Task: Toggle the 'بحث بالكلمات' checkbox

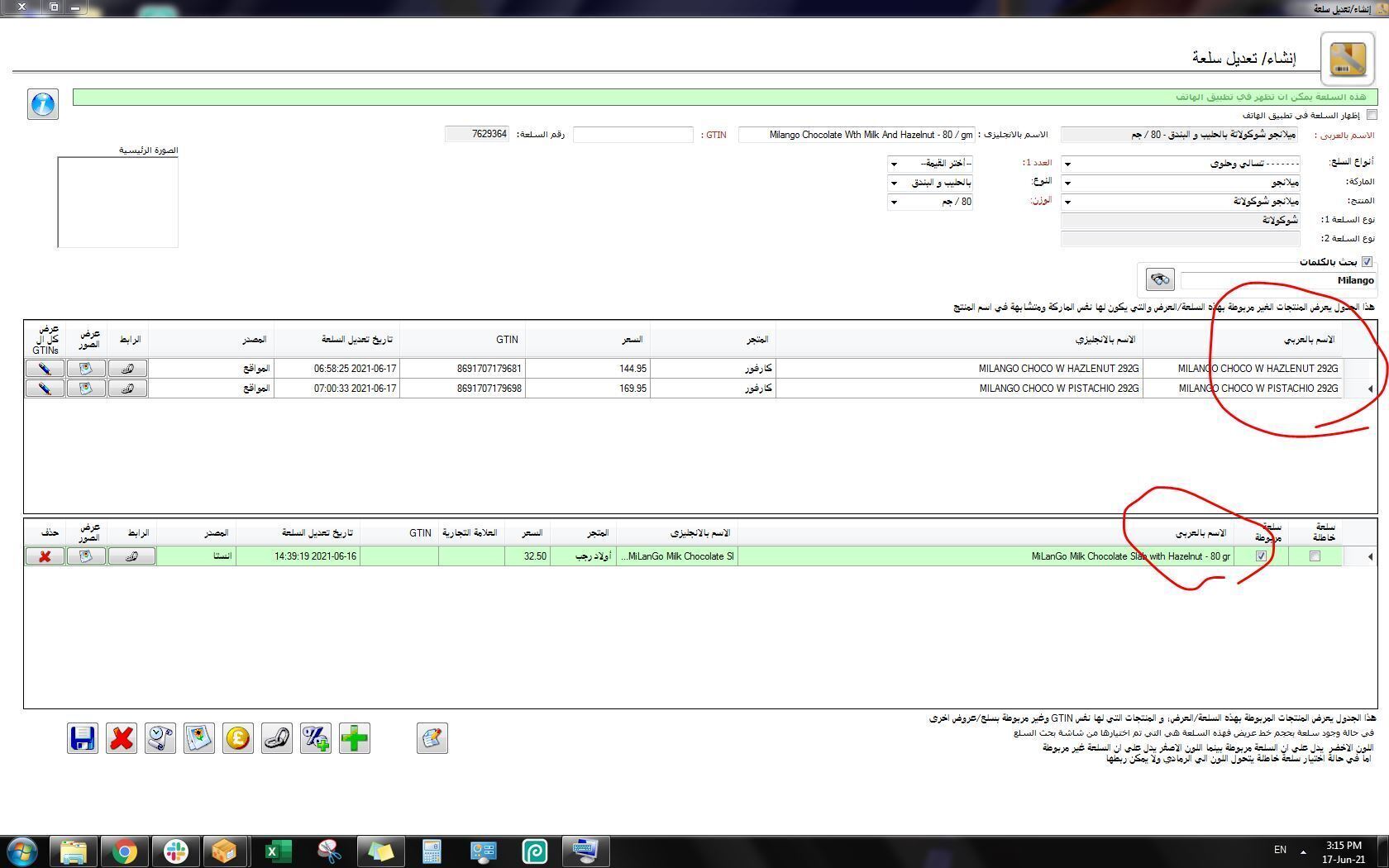Action: point(1367,262)
